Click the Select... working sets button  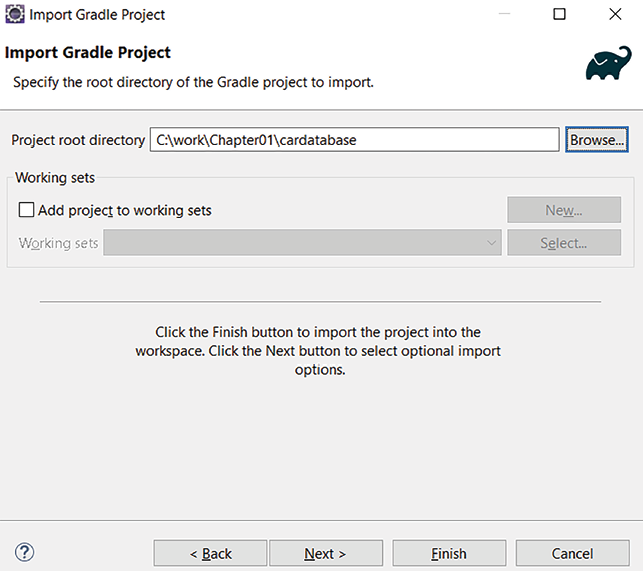(564, 243)
